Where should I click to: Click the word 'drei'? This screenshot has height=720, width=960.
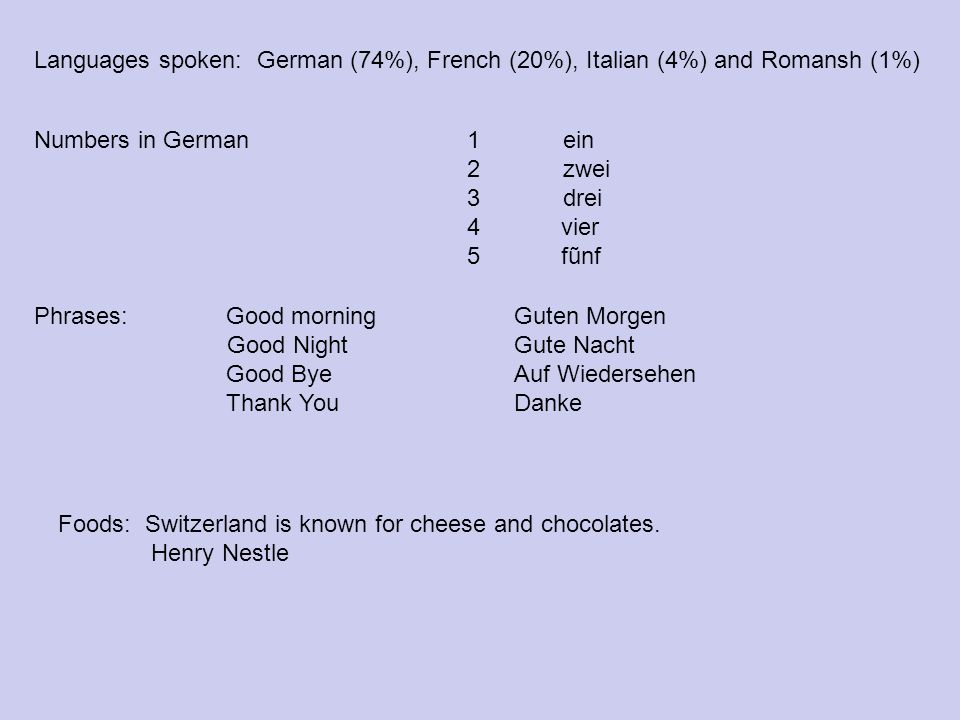(582, 198)
